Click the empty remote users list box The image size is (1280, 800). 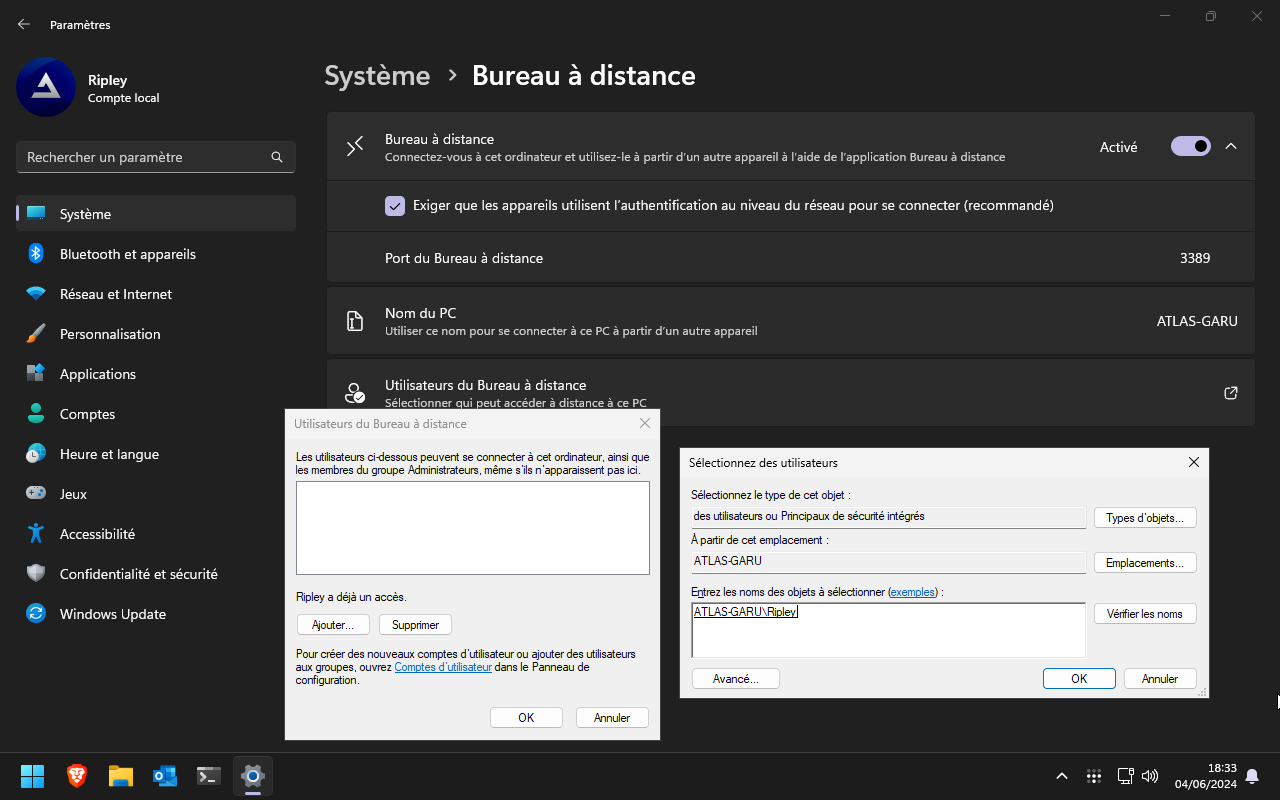(x=473, y=528)
